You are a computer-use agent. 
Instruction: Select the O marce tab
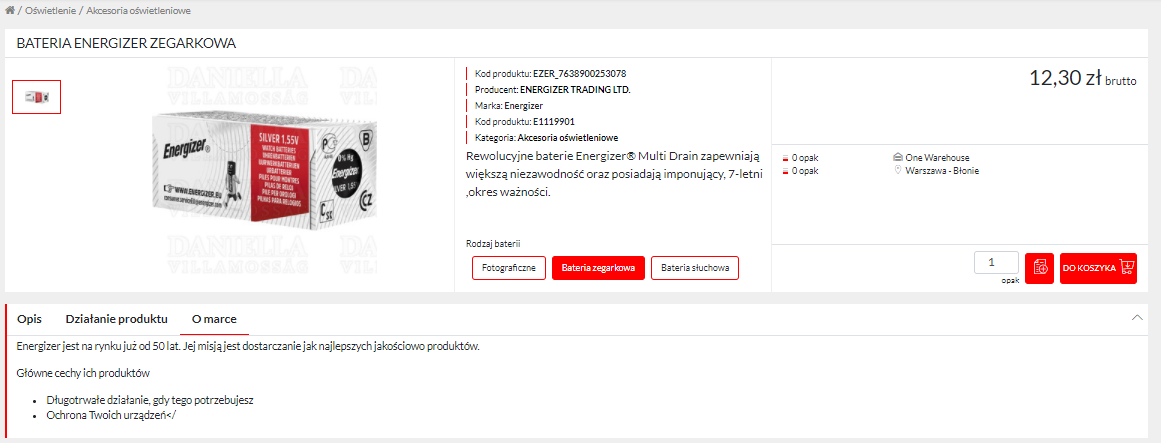coord(214,319)
